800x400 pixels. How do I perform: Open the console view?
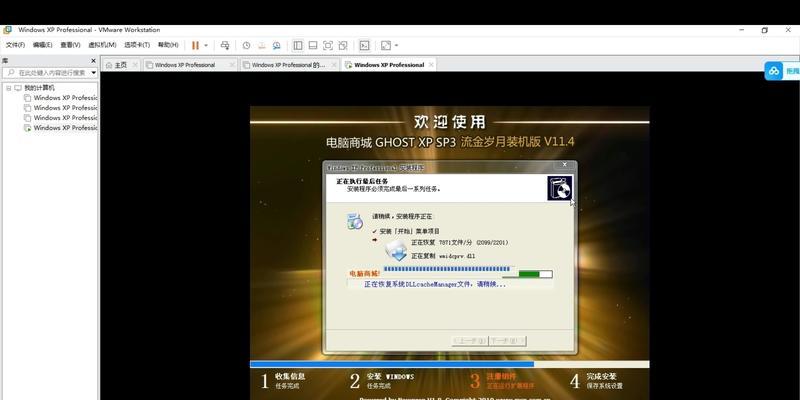[x=364, y=45]
